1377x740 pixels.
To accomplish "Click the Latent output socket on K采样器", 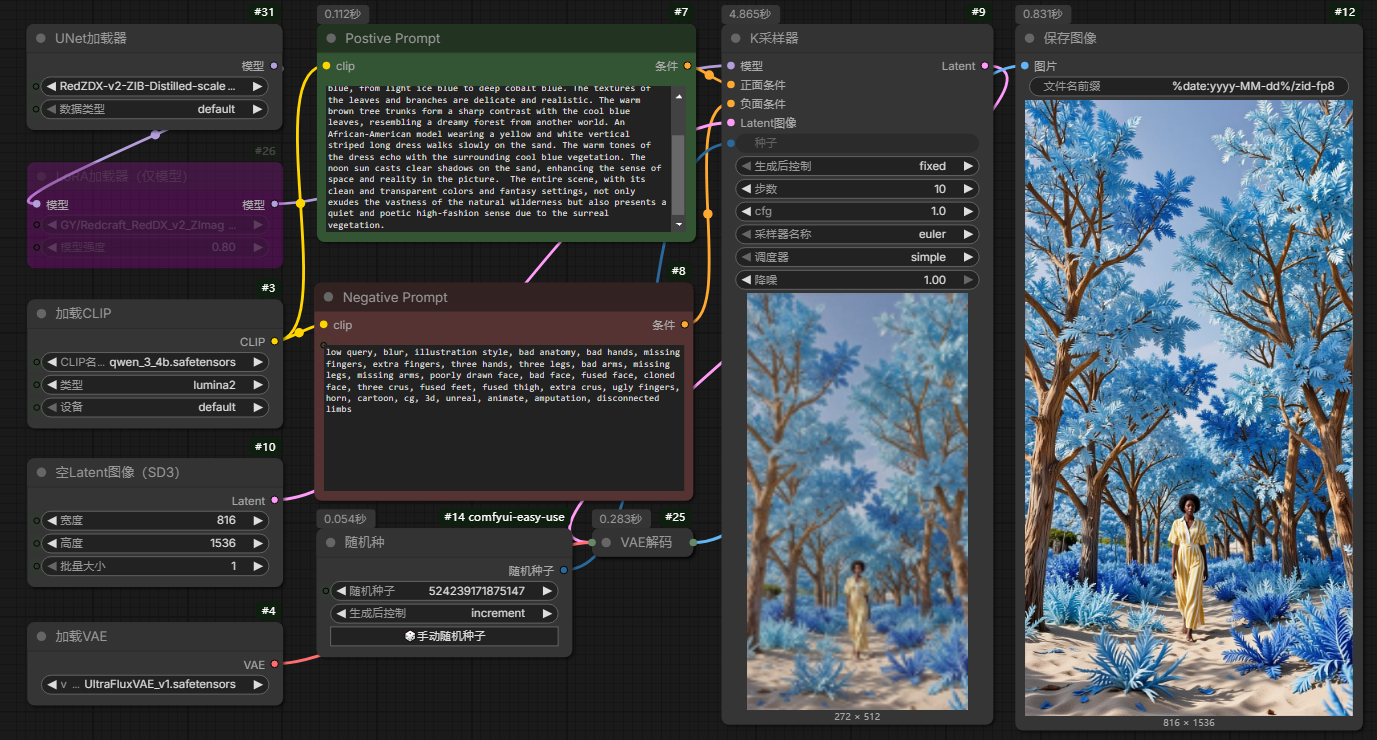I will (x=985, y=66).
